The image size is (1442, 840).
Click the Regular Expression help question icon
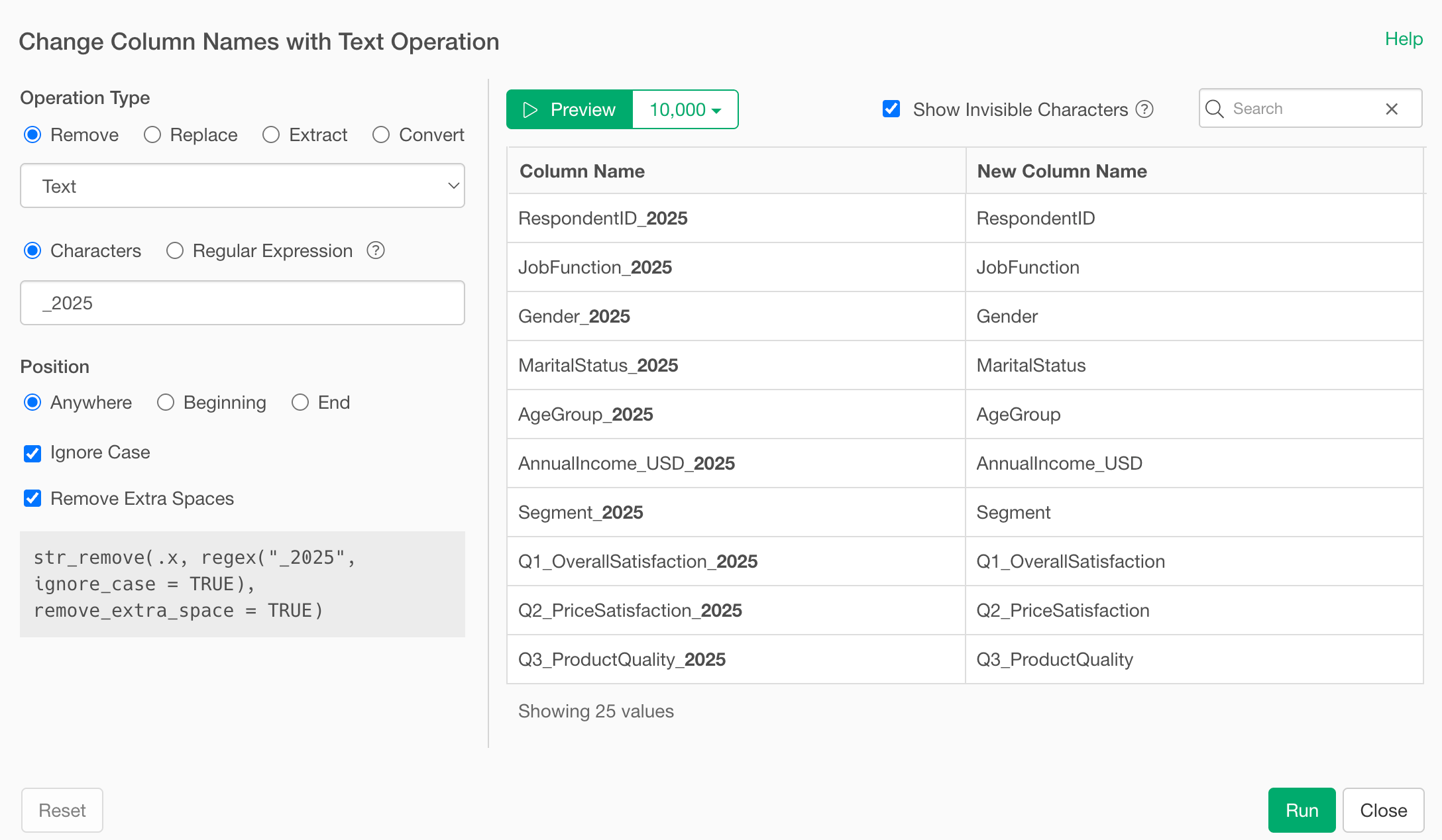376,250
